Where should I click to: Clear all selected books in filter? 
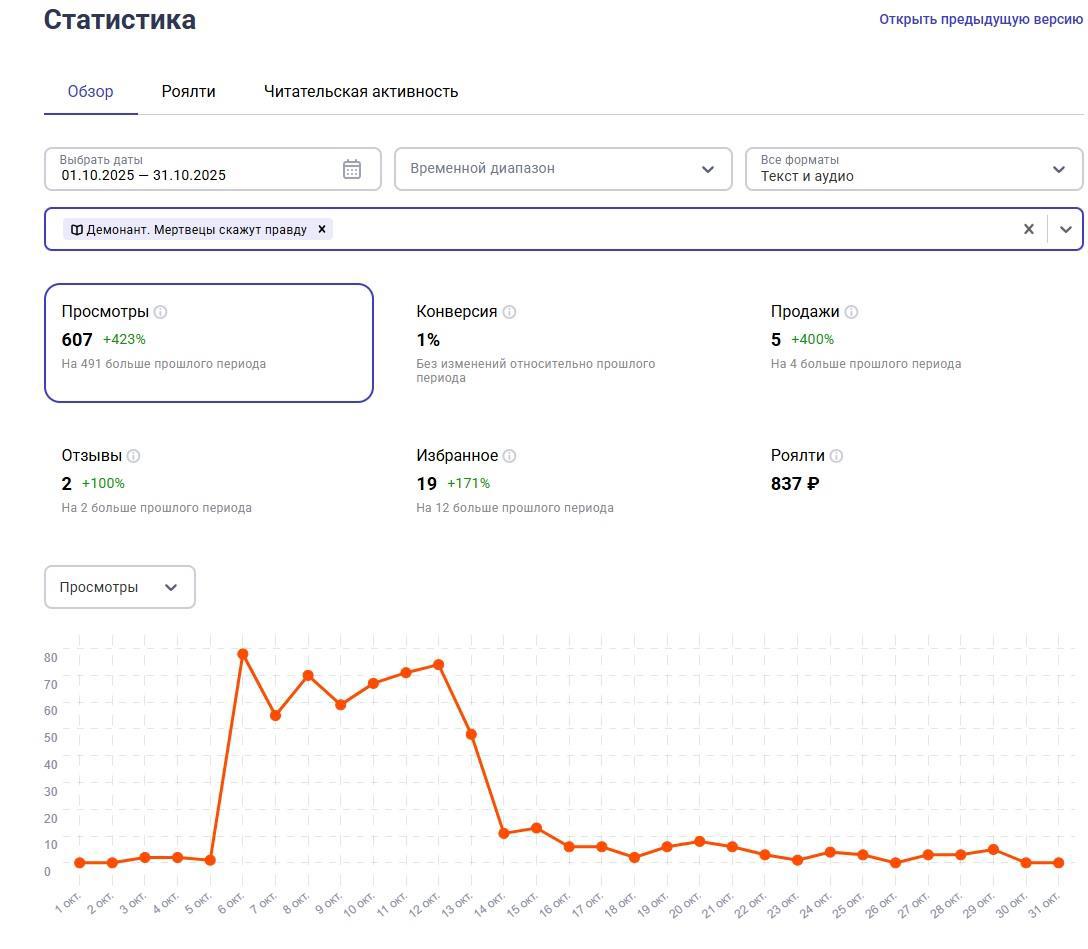pyautogui.click(x=1028, y=229)
